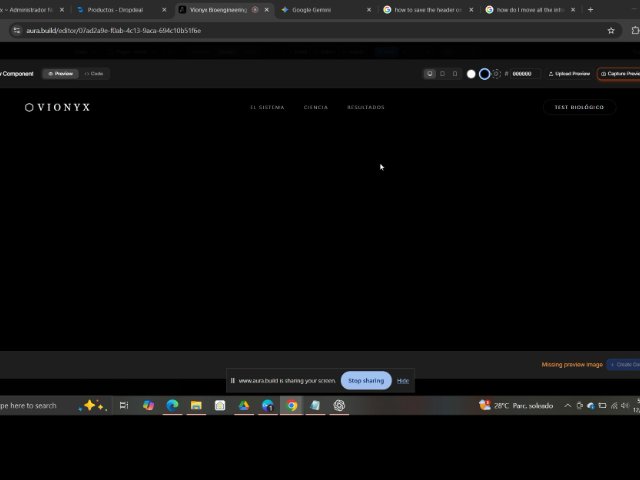Click the Upload Preview button
Viewport: 640px width, 480px height.
[570, 73]
